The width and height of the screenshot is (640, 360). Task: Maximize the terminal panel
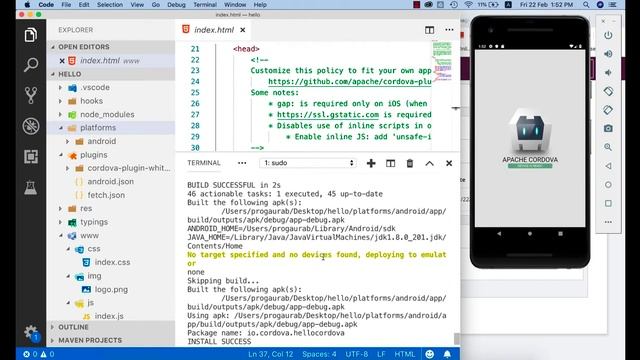[429, 163]
